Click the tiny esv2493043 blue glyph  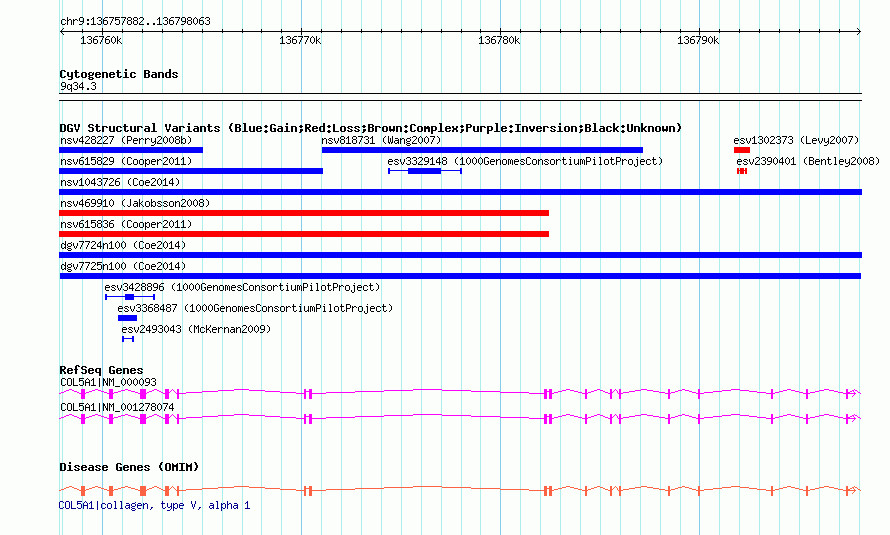tap(128, 339)
